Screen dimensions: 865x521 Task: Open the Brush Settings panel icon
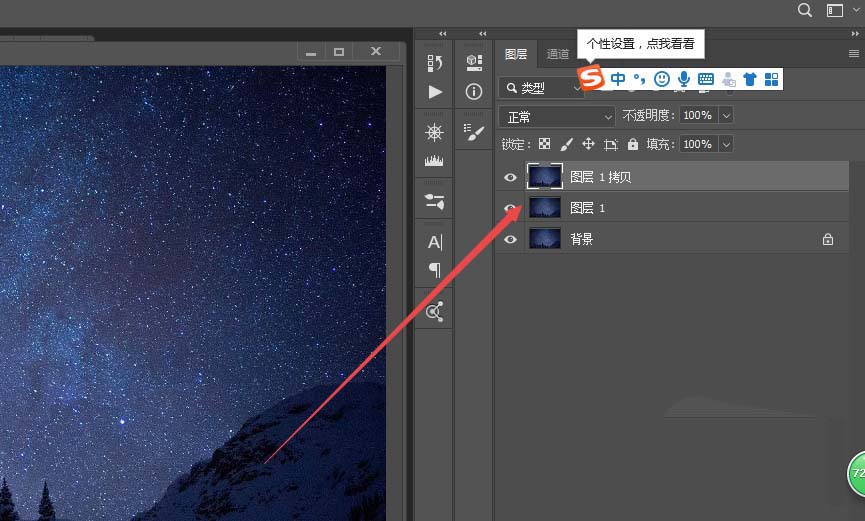[473, 131]
